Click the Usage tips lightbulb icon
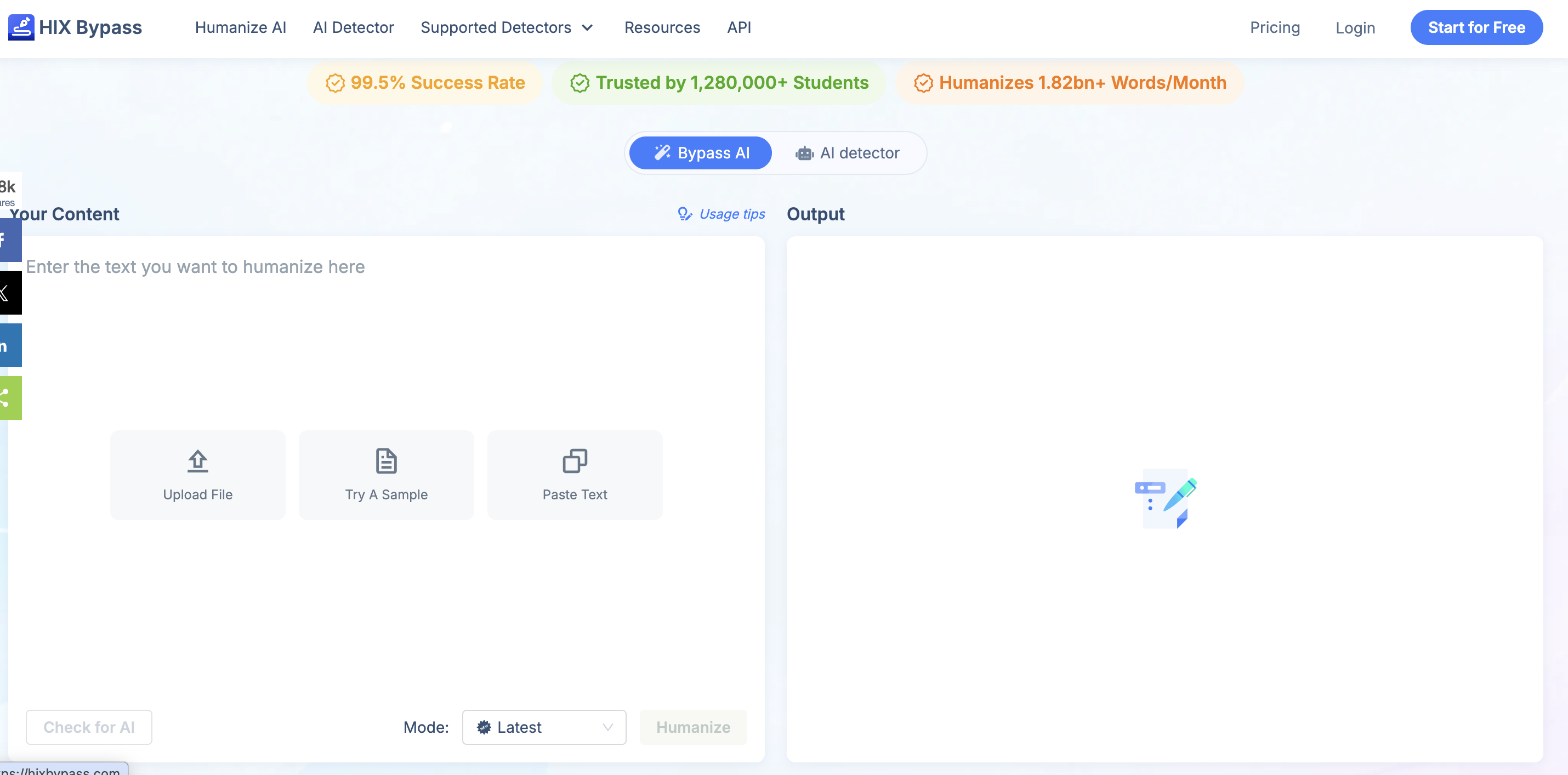 [685, 214]
